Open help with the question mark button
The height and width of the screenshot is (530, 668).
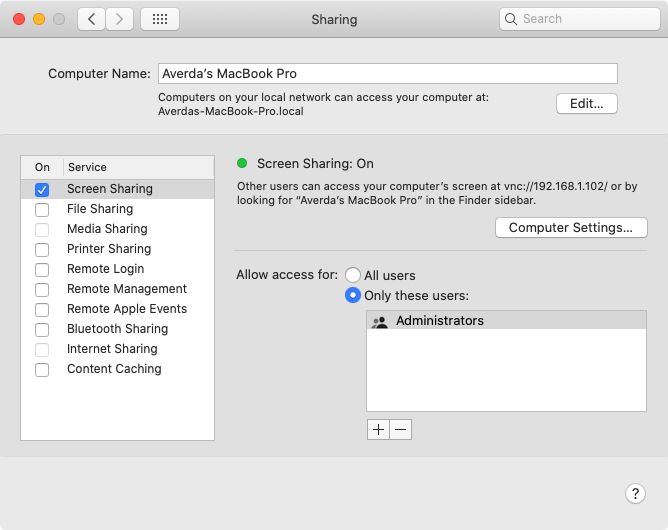(635, 493)
